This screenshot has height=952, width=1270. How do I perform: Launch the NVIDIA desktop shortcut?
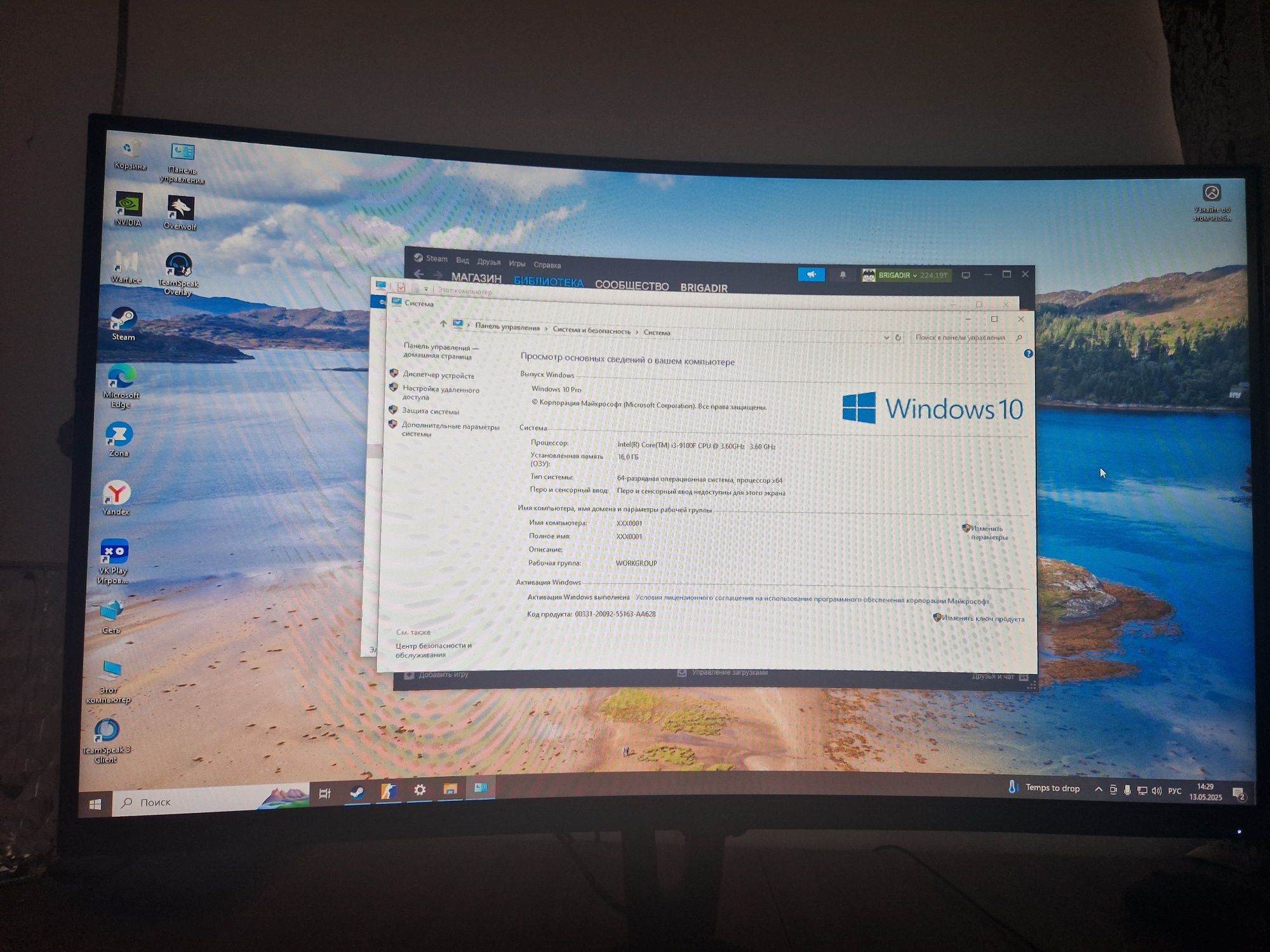pos(128,209)
